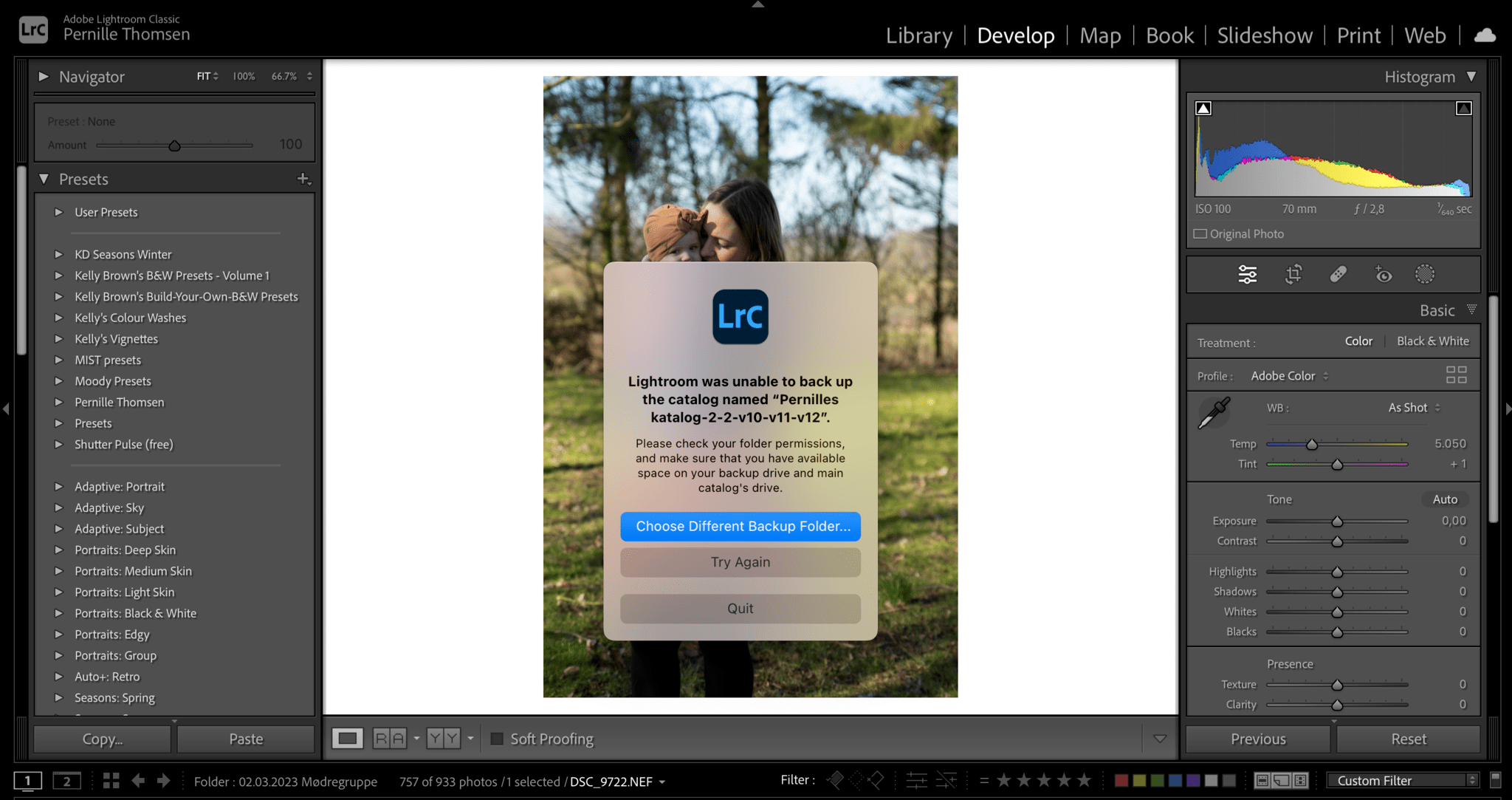The height and width of the screenshot is (800, 1512).
Task: Open the As Shot white balance dropdown
Action: pyautogui.click(x=1411, y=407)
